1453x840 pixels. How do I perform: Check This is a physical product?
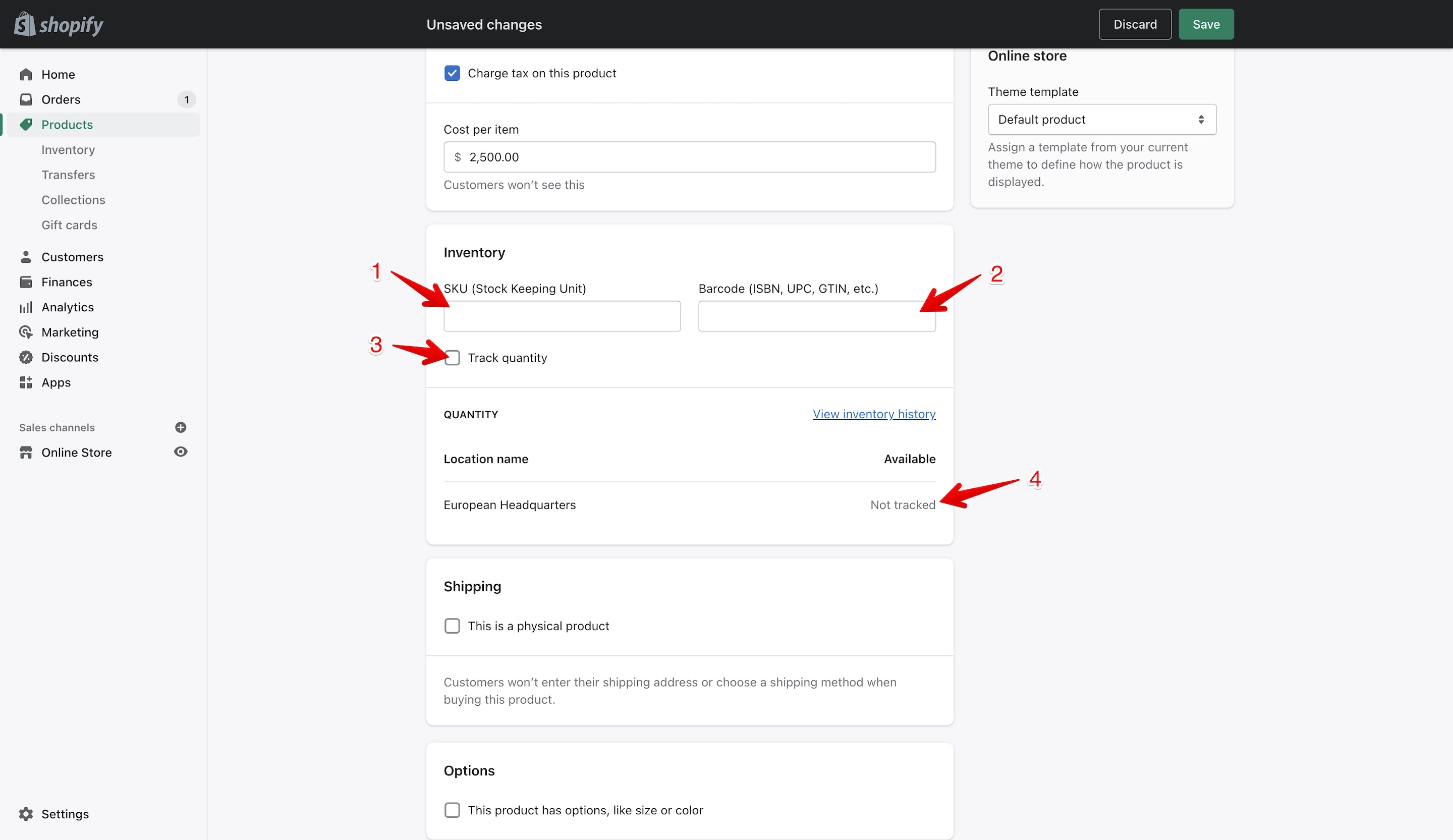452,626
